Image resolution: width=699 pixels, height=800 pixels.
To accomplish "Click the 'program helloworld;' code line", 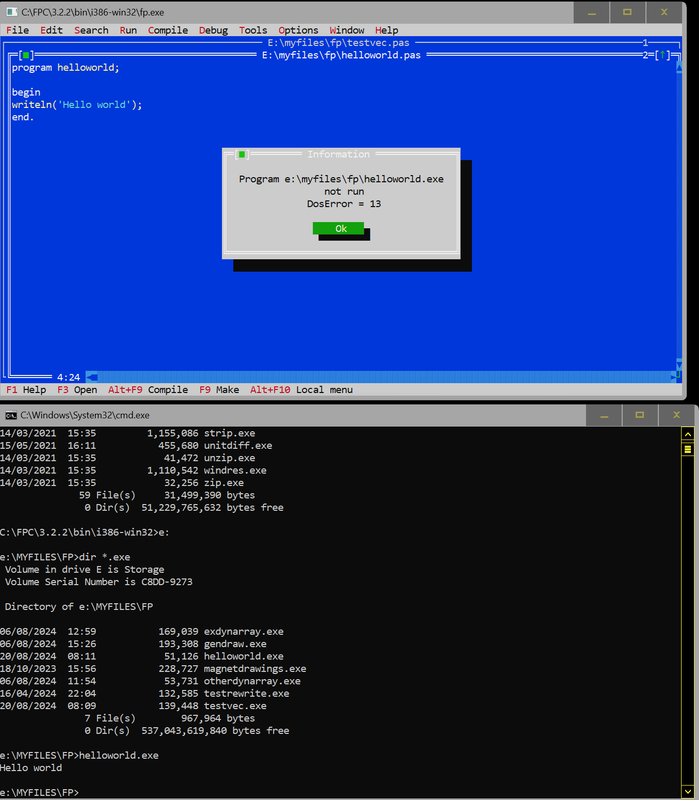I will point(65,67).
